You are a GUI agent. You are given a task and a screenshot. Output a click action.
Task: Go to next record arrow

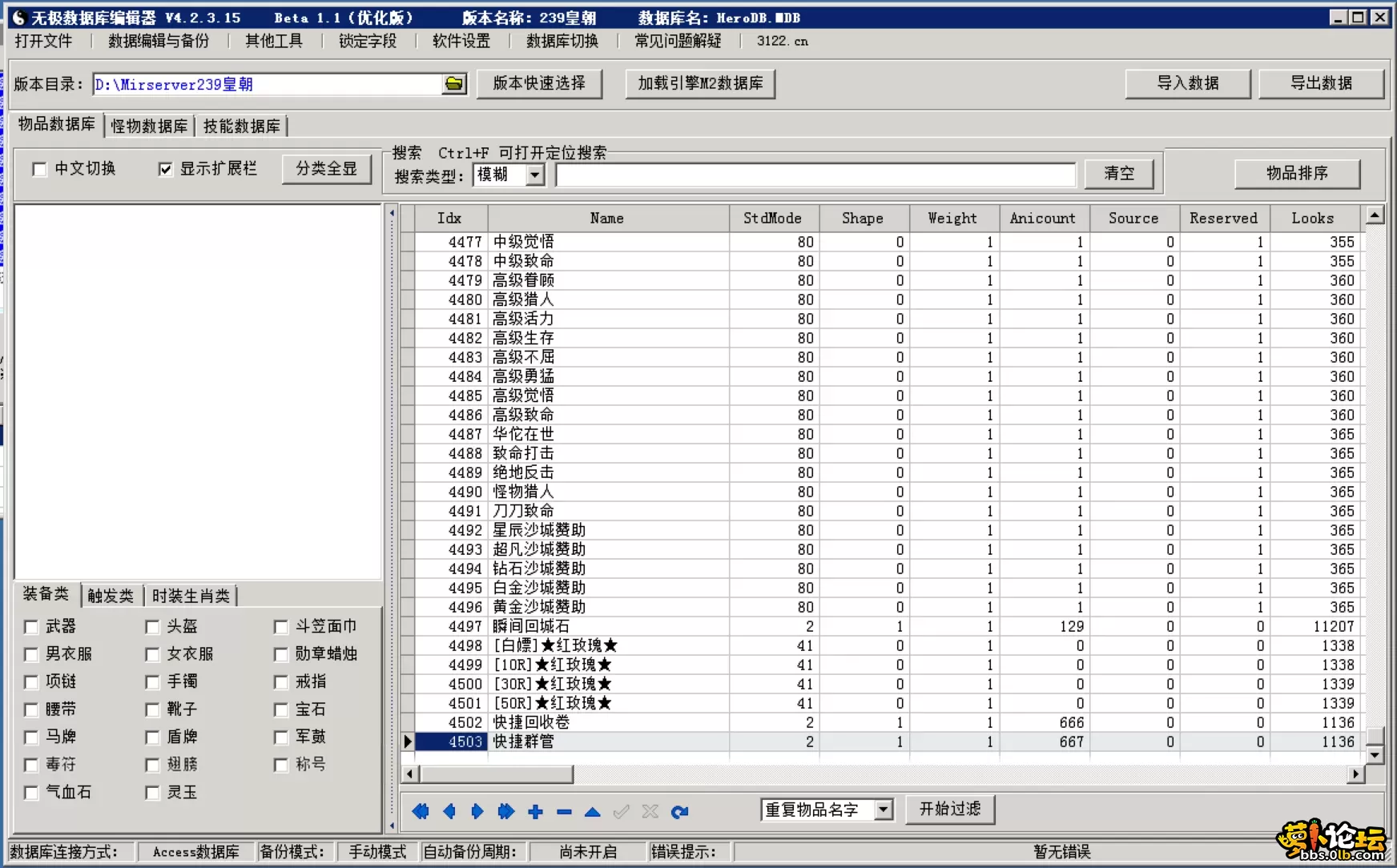477,812
